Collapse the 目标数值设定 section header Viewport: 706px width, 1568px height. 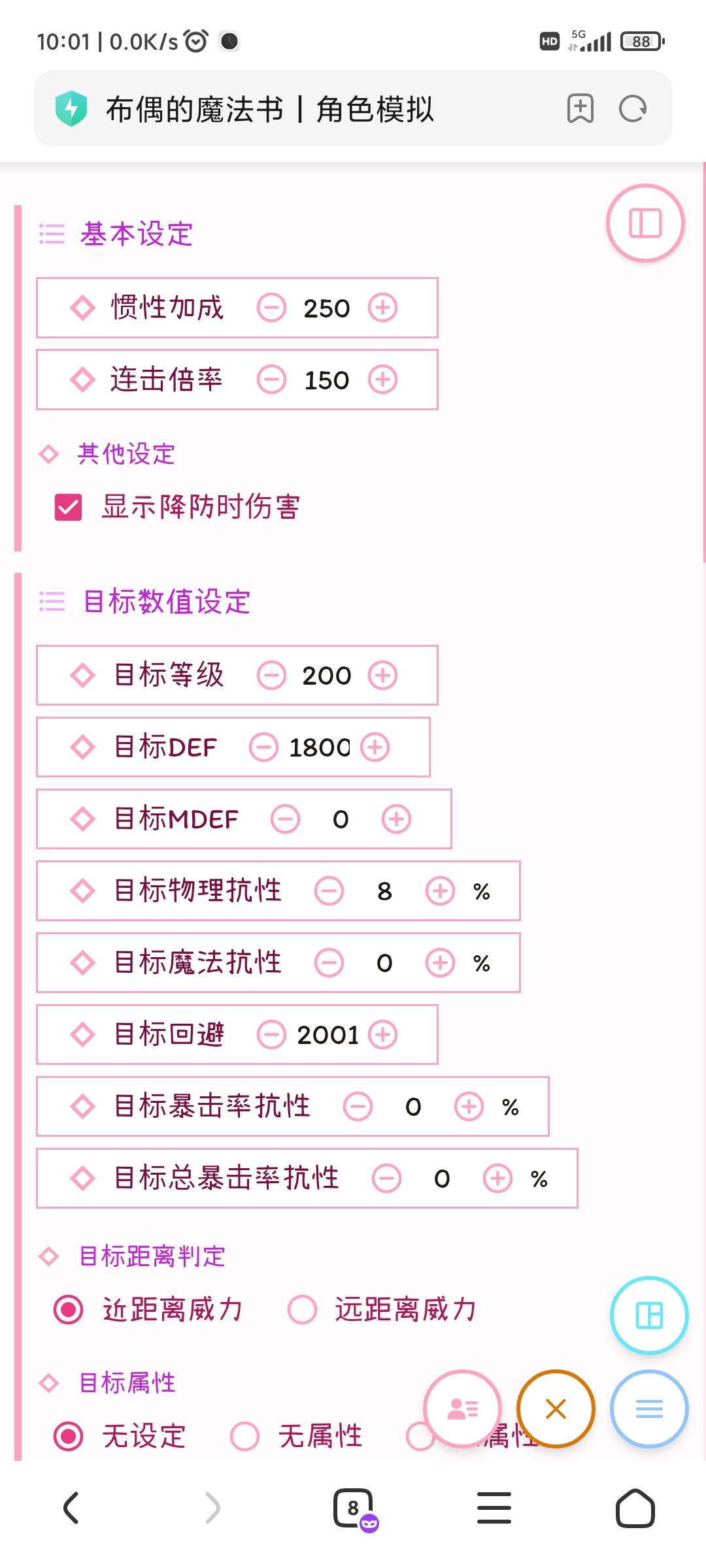tap(144, 602)
